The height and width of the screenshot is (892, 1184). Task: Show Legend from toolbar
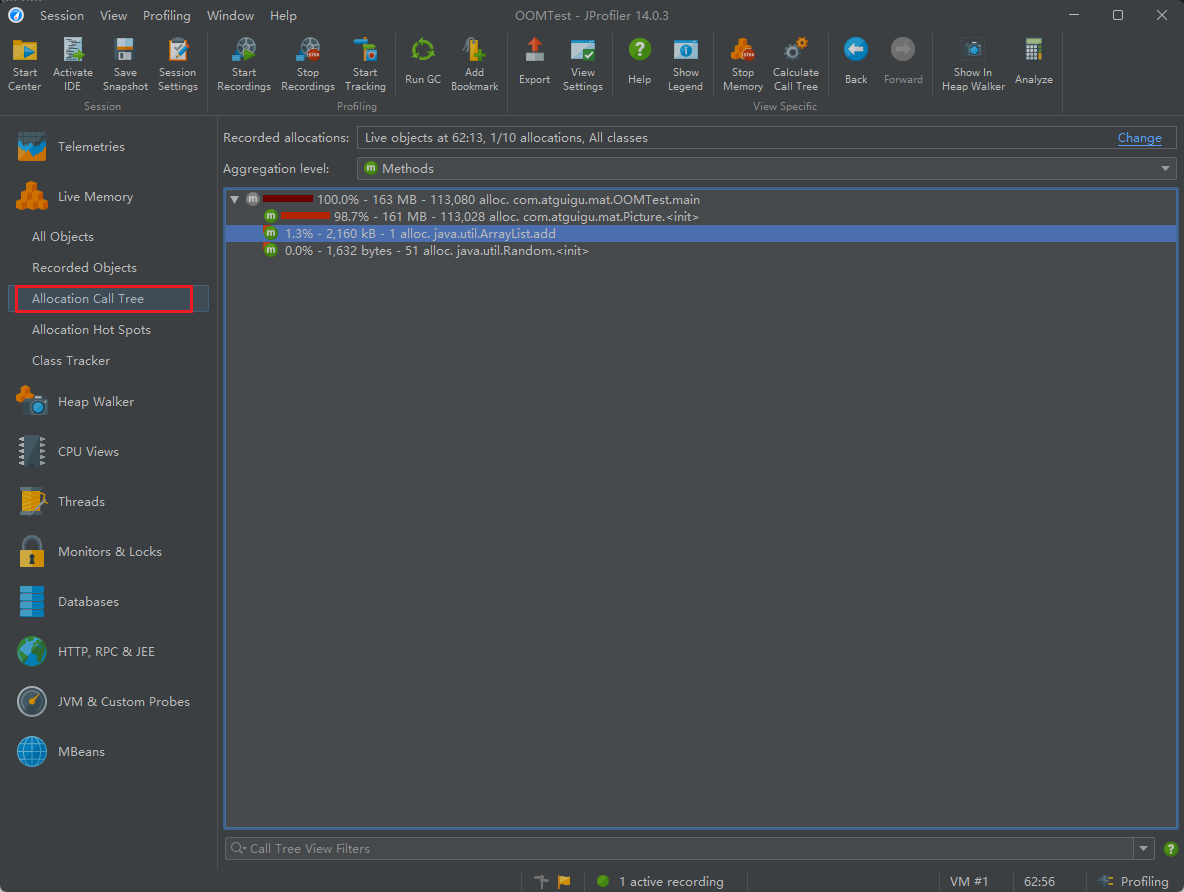tap(686, 65)
